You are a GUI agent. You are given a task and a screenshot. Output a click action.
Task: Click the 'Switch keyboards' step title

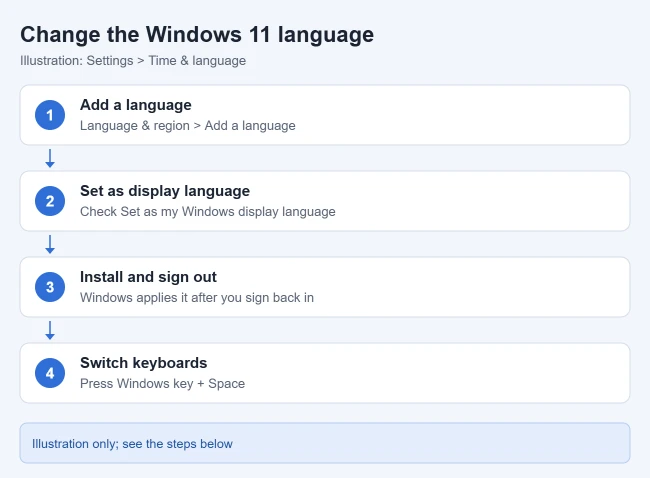143,363
